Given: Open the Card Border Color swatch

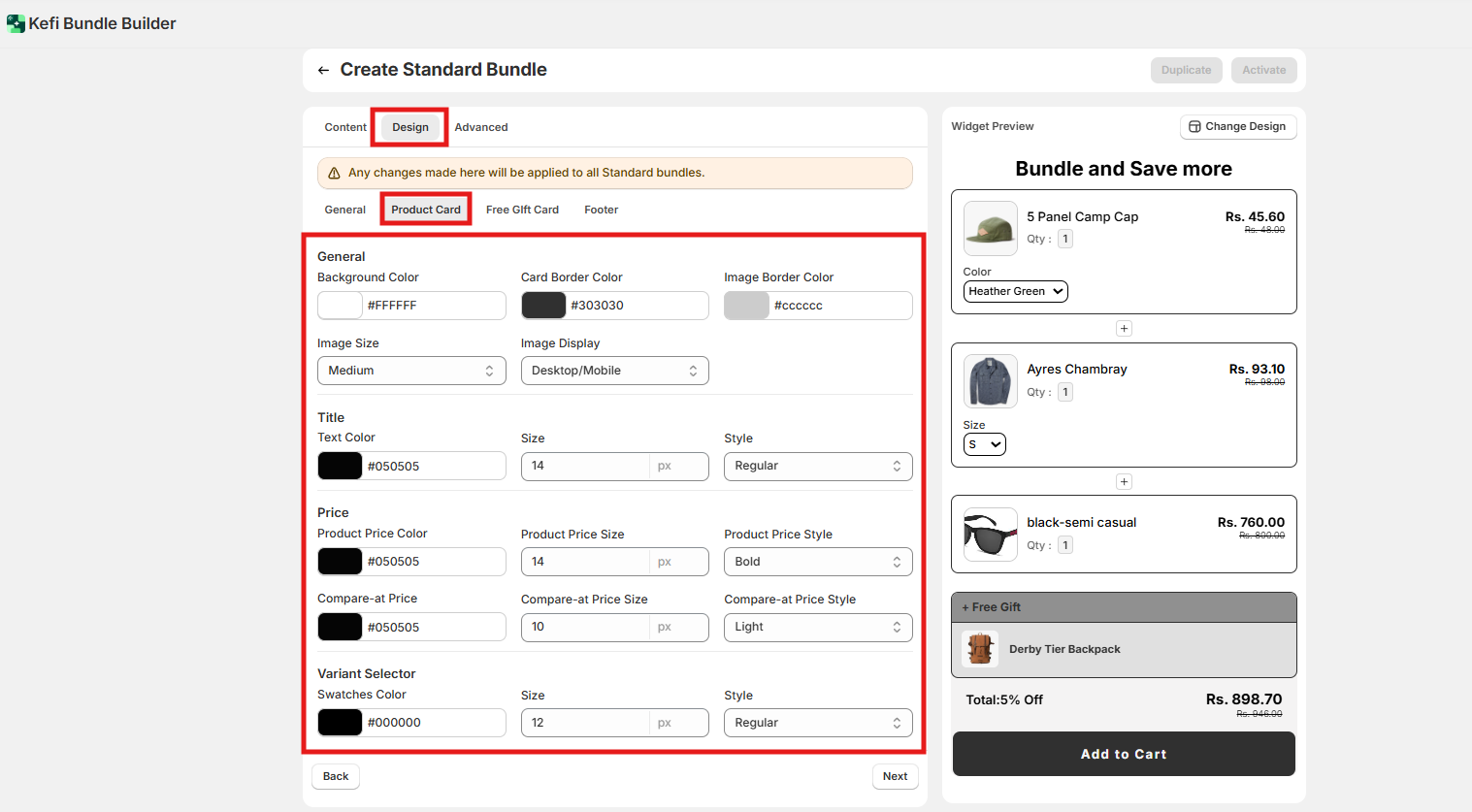Looking at the screenshot, I should coord(543,306).
